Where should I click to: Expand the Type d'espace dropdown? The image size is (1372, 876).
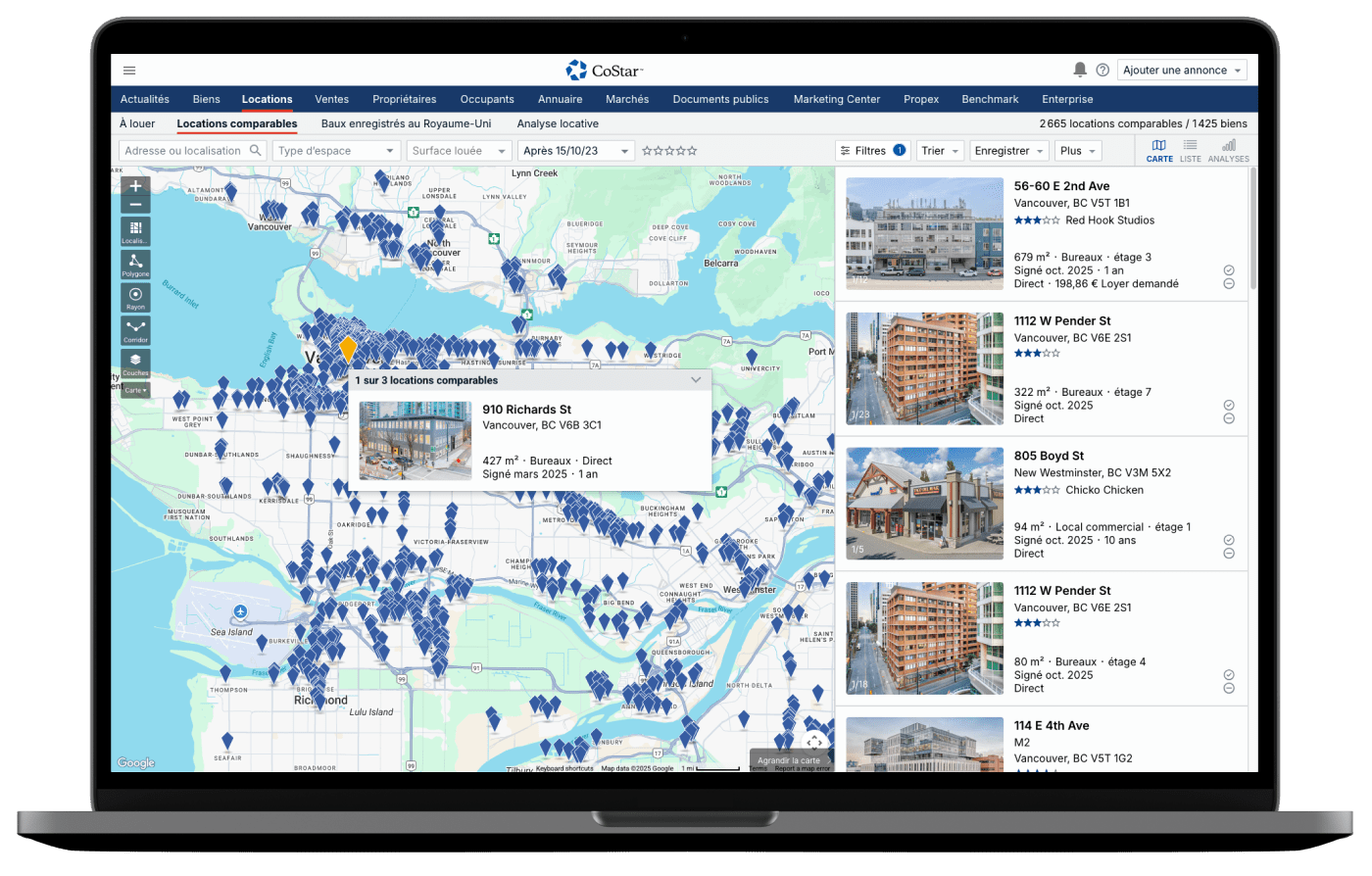[336, 151]
